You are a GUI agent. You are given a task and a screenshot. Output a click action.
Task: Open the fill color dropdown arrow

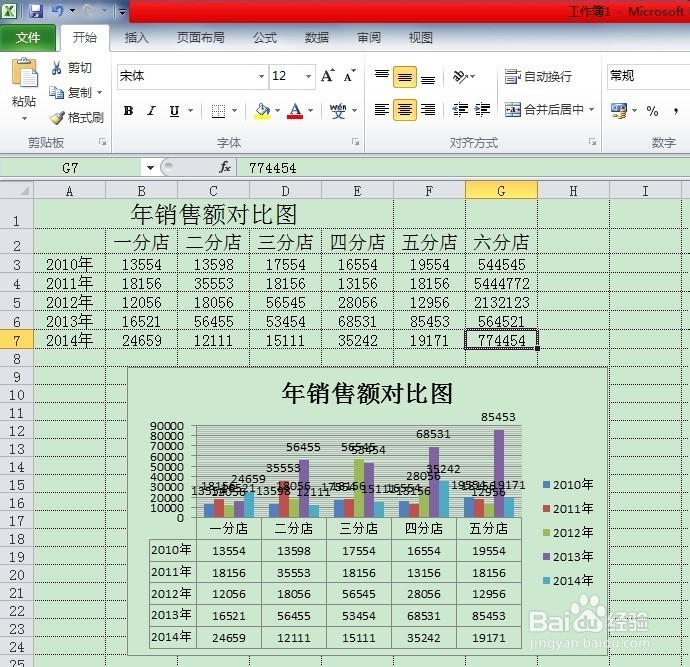[x=277, y=111]
